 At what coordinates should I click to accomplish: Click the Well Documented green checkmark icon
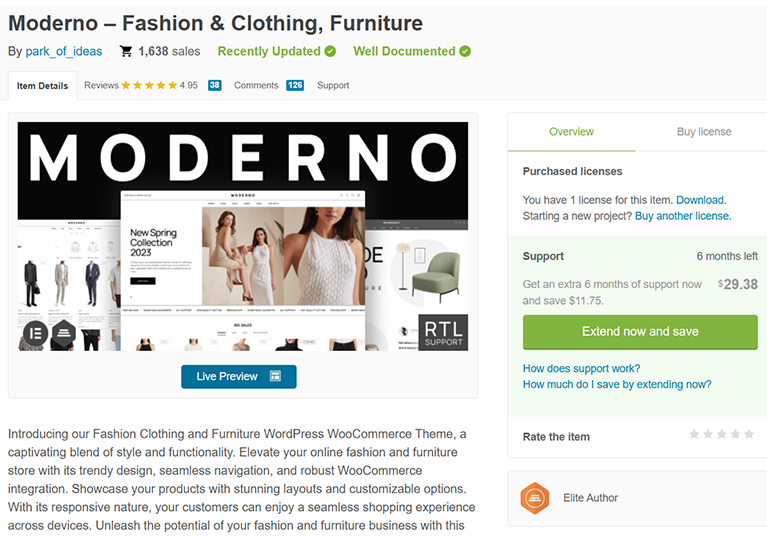(x=465, y=51)
